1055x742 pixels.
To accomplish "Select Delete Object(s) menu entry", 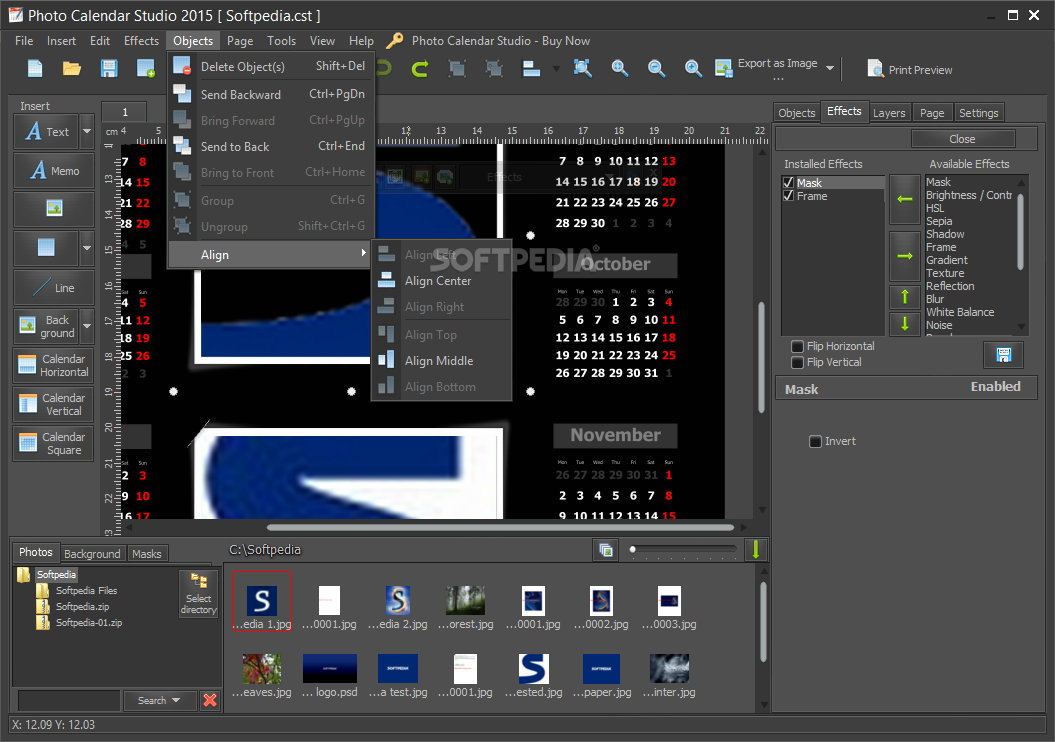I will 271,67.
